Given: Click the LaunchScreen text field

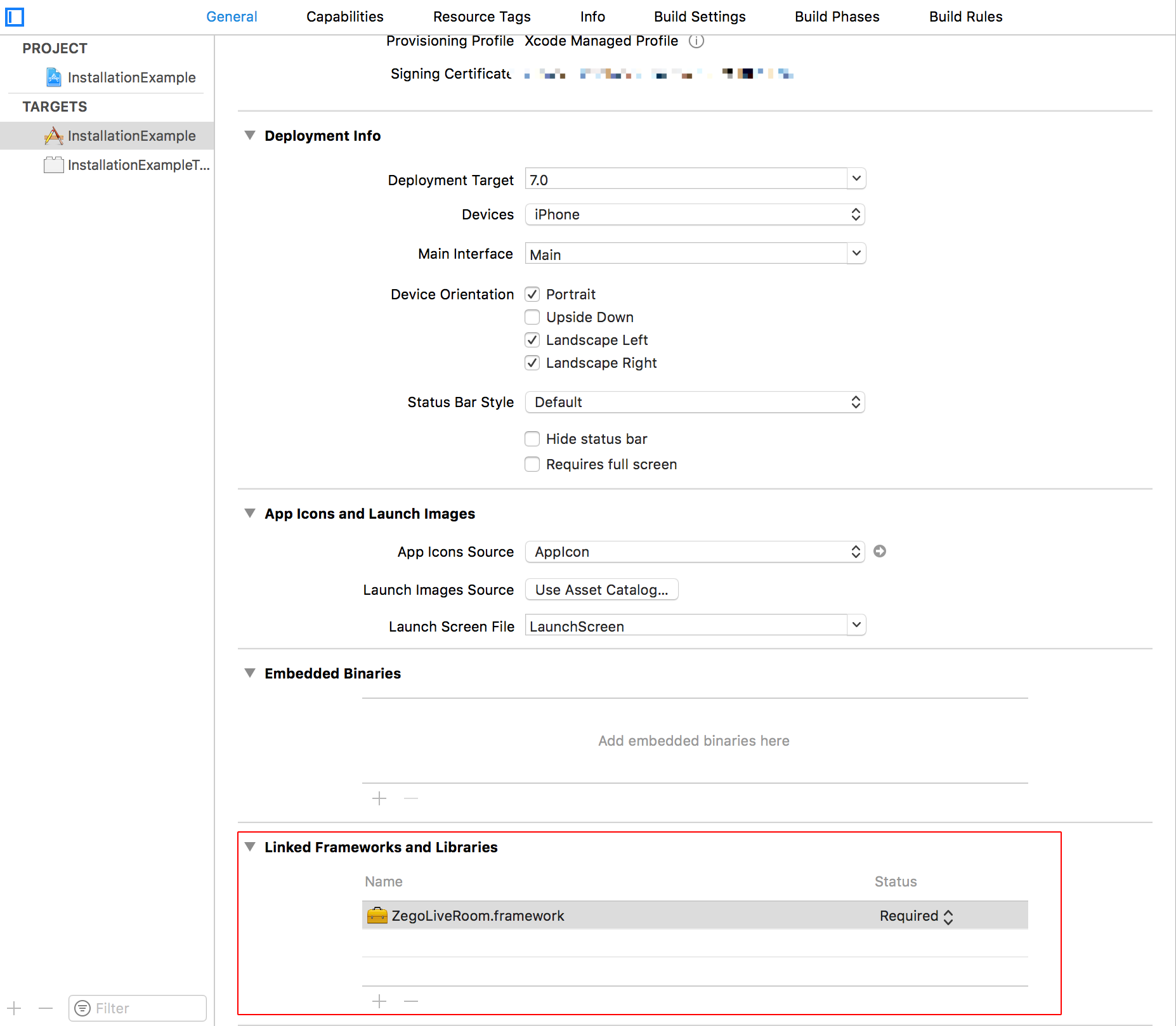Looking at the screenshot, I should click(686, 626).
